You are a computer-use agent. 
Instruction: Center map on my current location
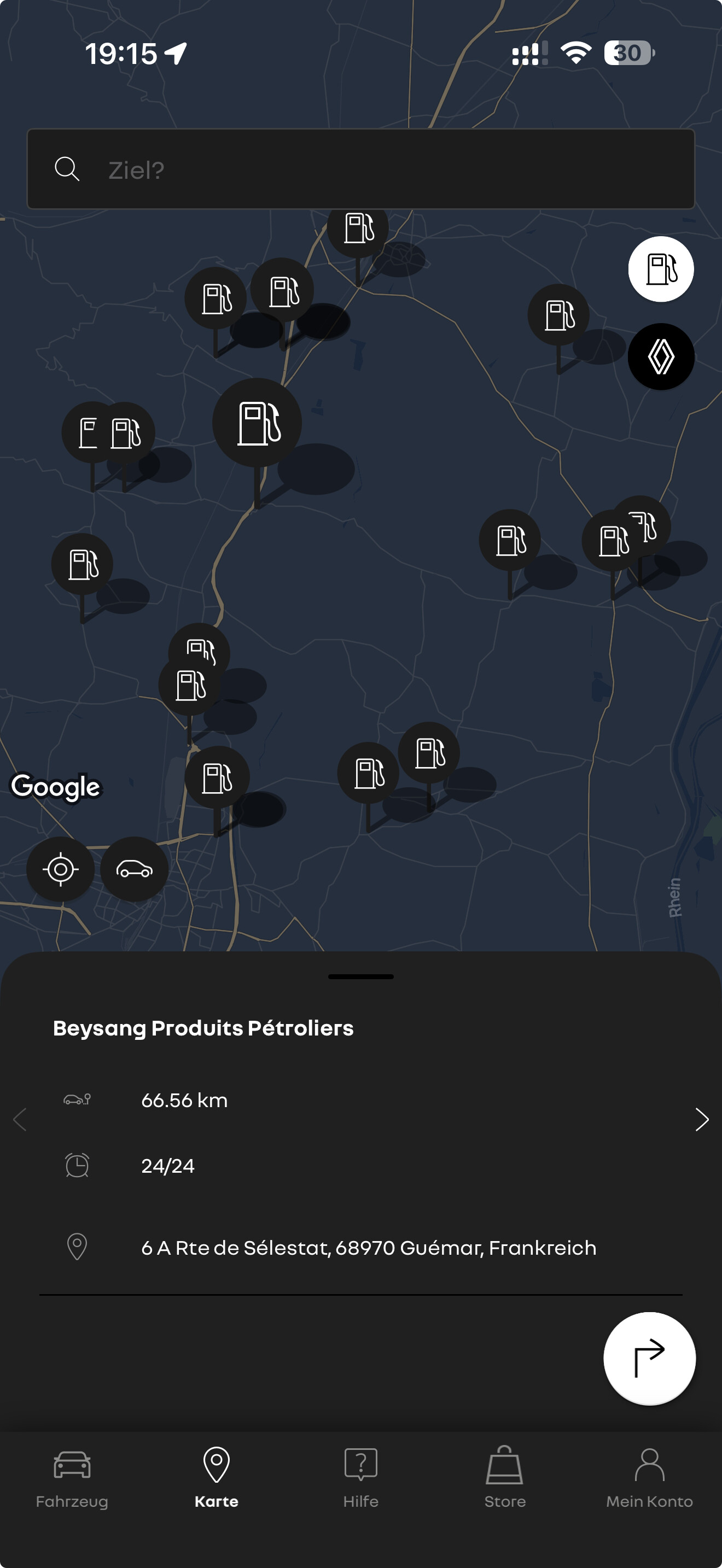[60, 869]
